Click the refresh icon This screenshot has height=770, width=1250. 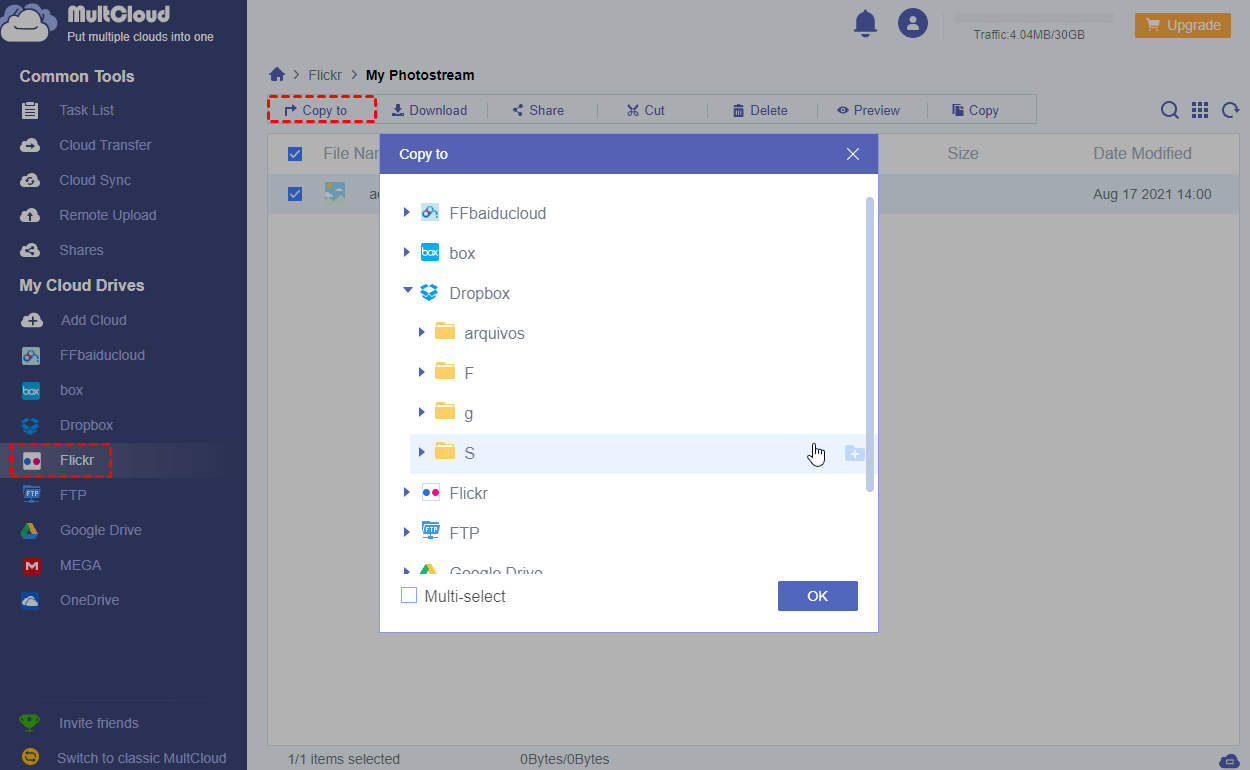point(1231,110)
